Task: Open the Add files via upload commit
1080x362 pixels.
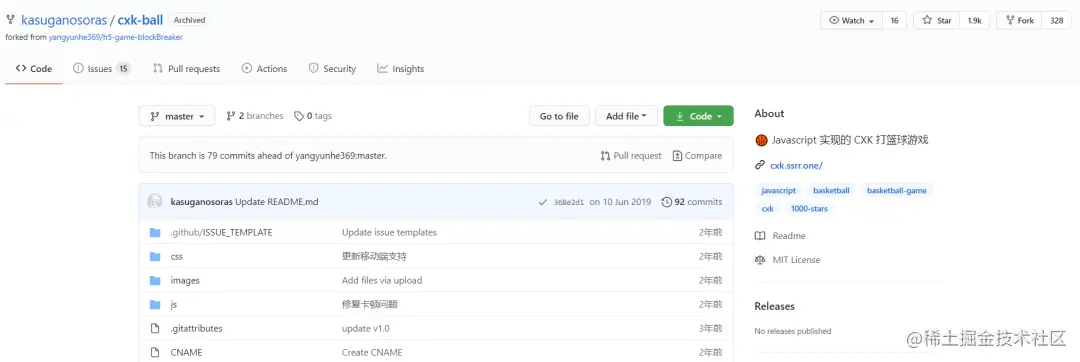Action: (382, 281)
